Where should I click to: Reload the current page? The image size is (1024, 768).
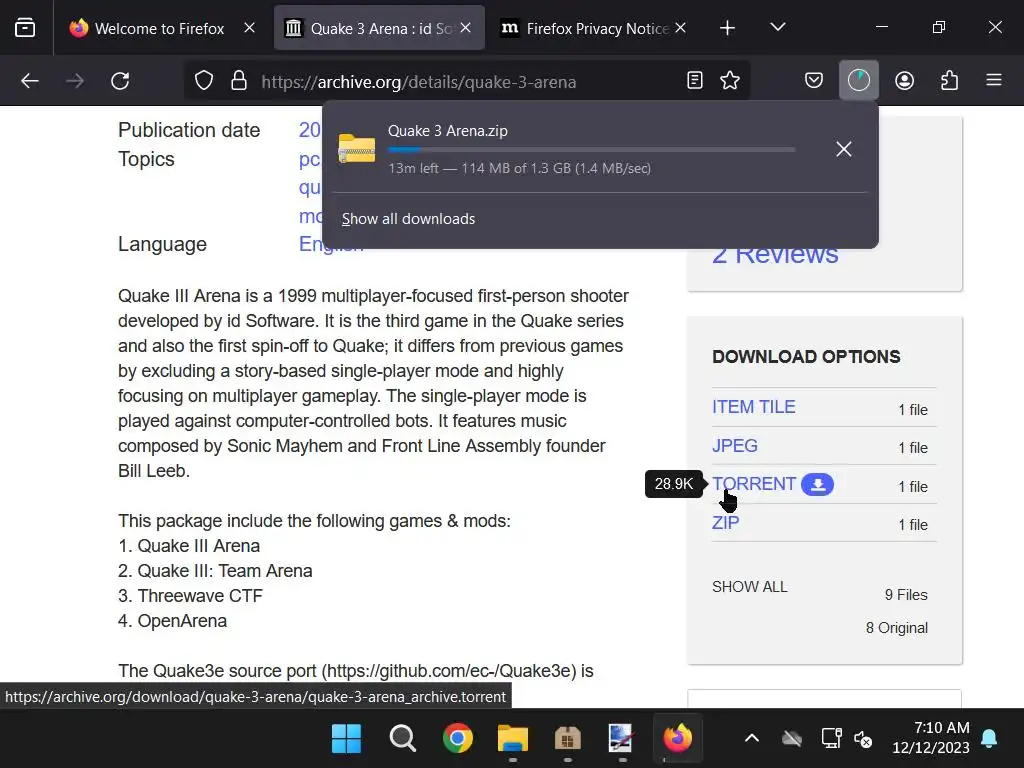click(x=120, y=81)
